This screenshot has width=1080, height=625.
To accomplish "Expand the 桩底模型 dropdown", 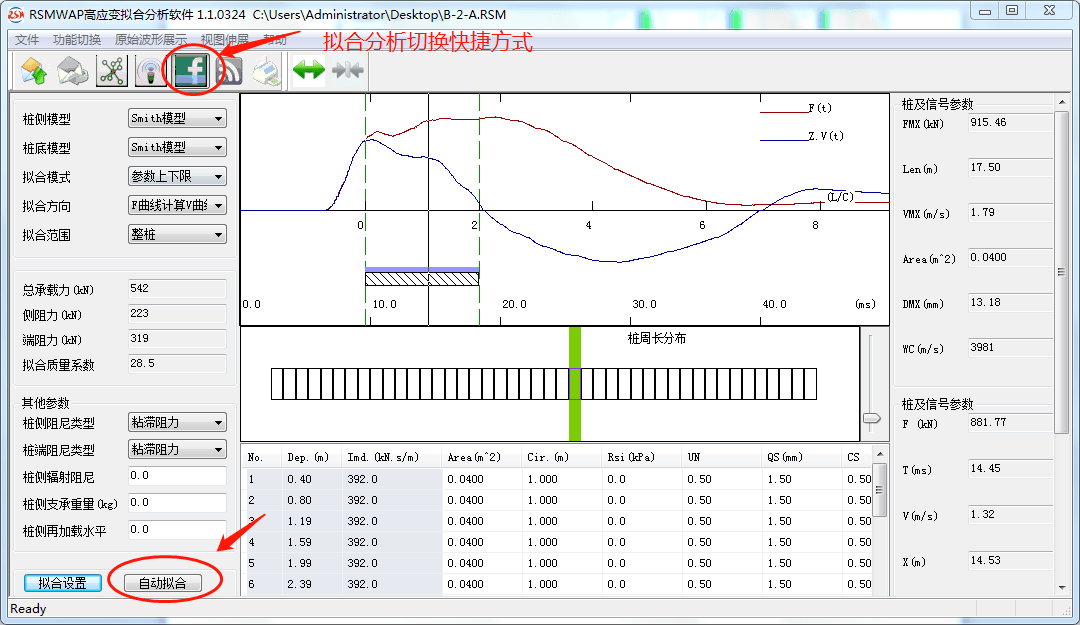I will pyautogui.click(x=218, y=147).
